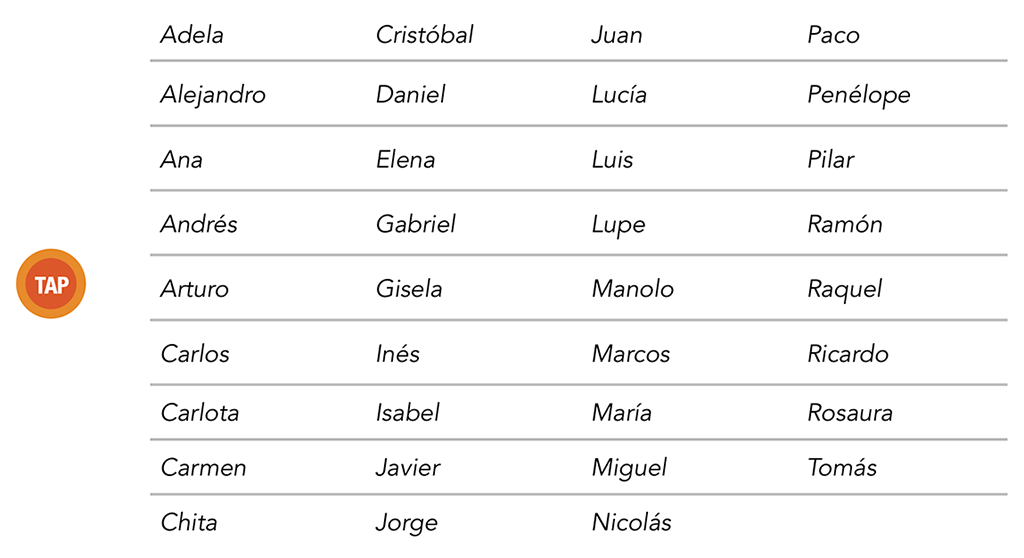Choose the name Daniel
The width and height of the screenshot is (1024, 558).
pyautogui.click(x=410, y=95)
